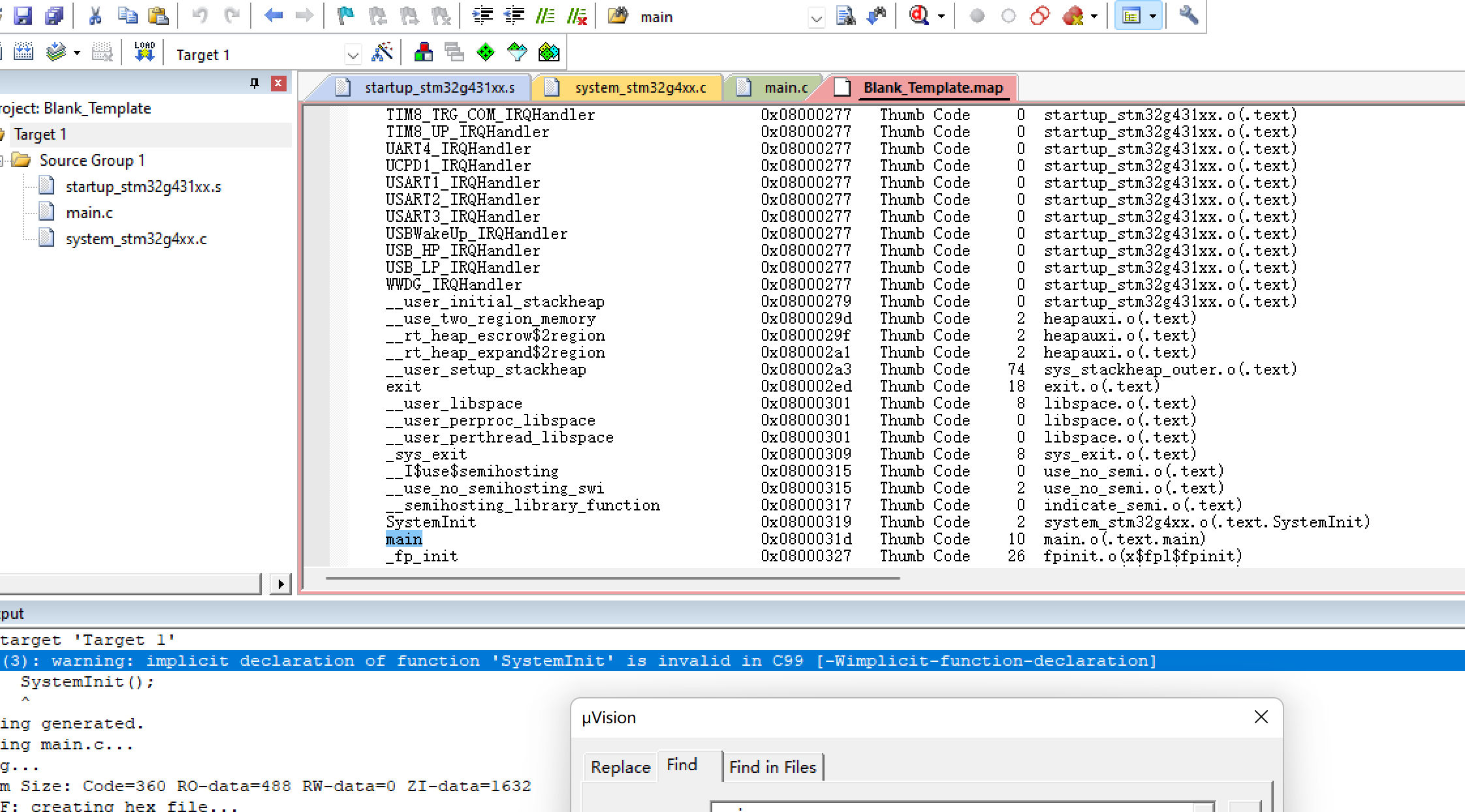Select the Find tab in µVision dialog
Screen dimensions: 1465x812
point(682,765)
